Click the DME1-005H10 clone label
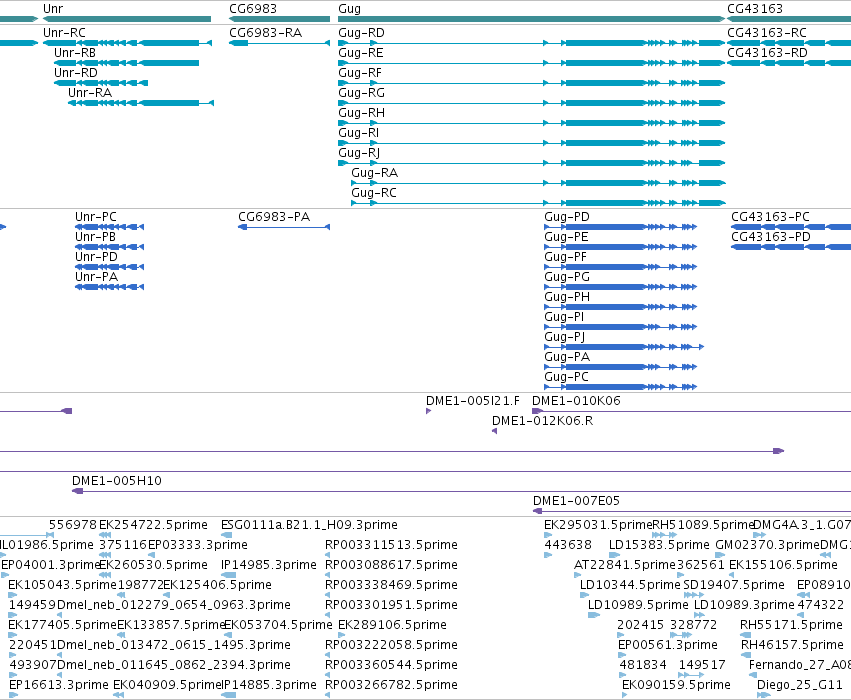This screenshot has height=700, width=851. [x=117, y=480]
